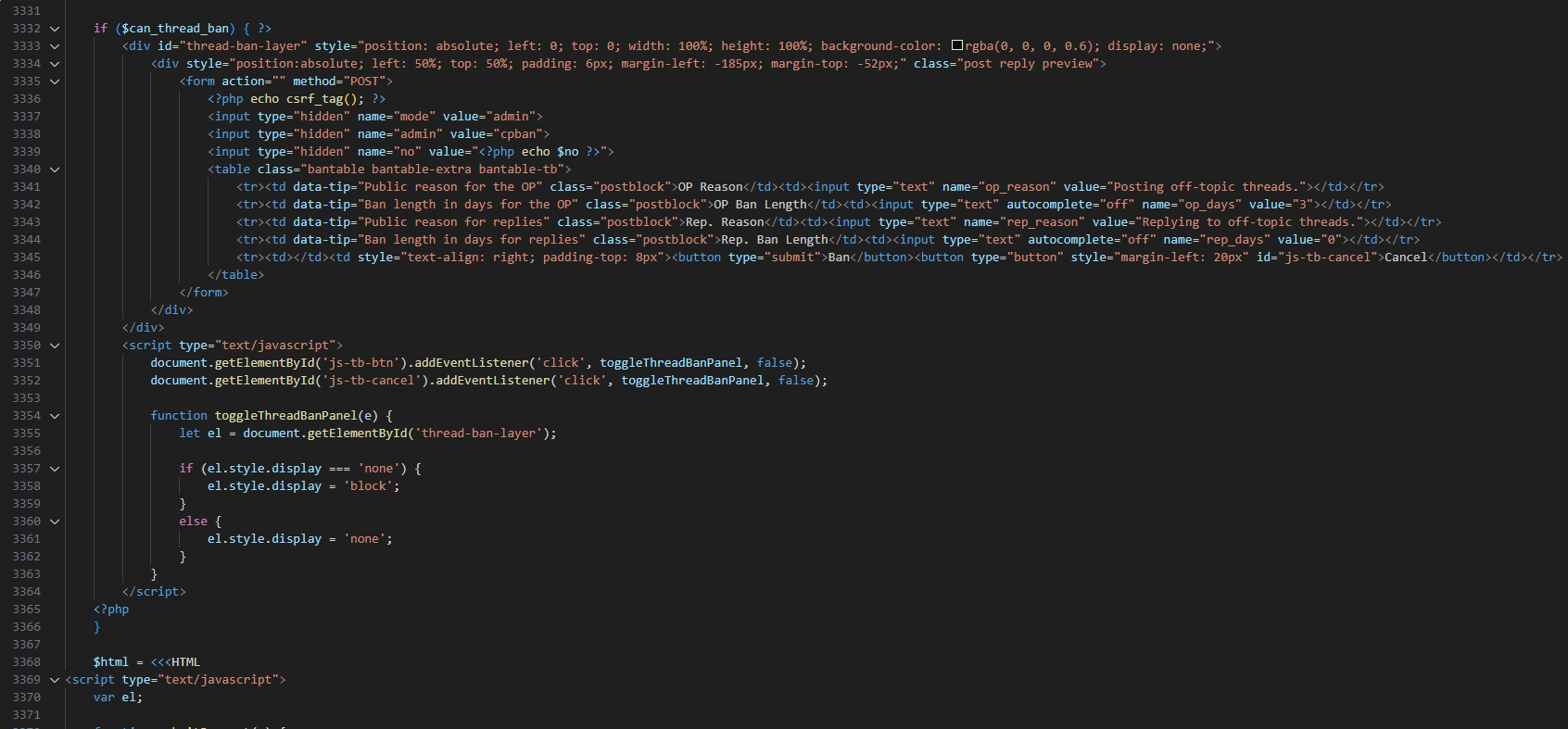Click the name "rep_days" attribute value
The image size is (1568, 729).
(1234, 240)
